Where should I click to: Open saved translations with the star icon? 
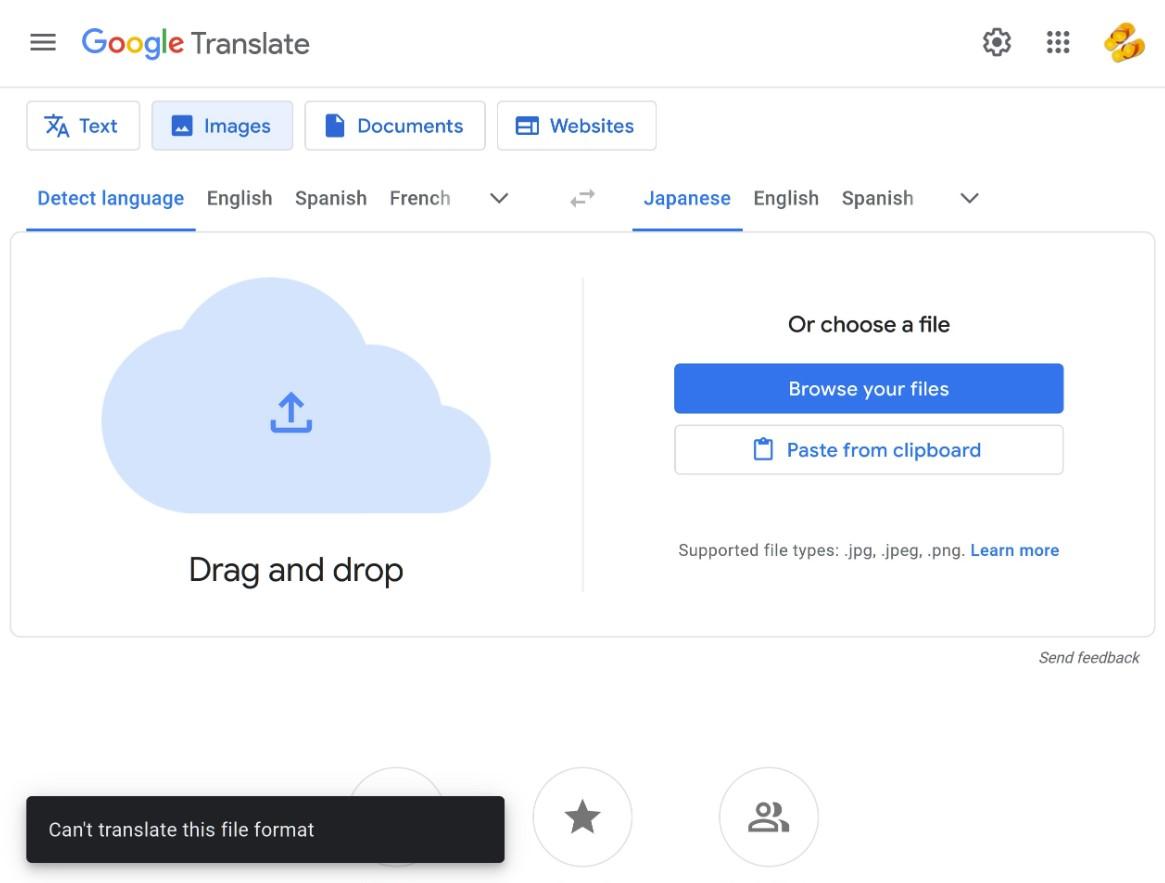click(582, 817)
